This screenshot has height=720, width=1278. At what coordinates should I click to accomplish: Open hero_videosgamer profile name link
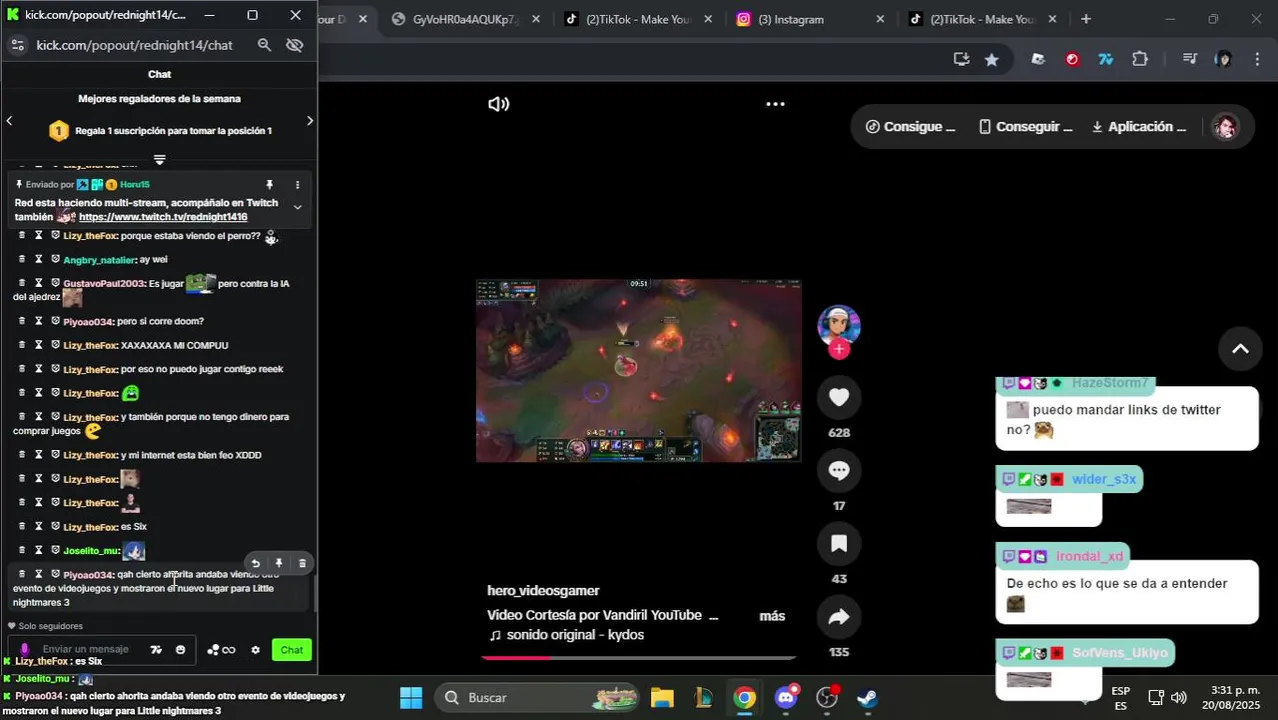pyautogui.click(x=543, y=591)
